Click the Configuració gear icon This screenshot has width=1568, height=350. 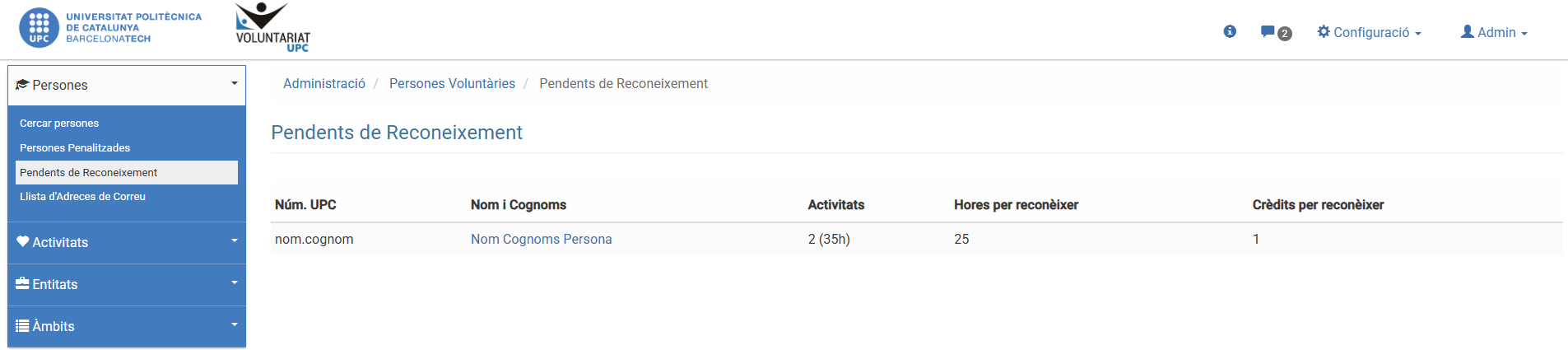tap(1324, 31)
